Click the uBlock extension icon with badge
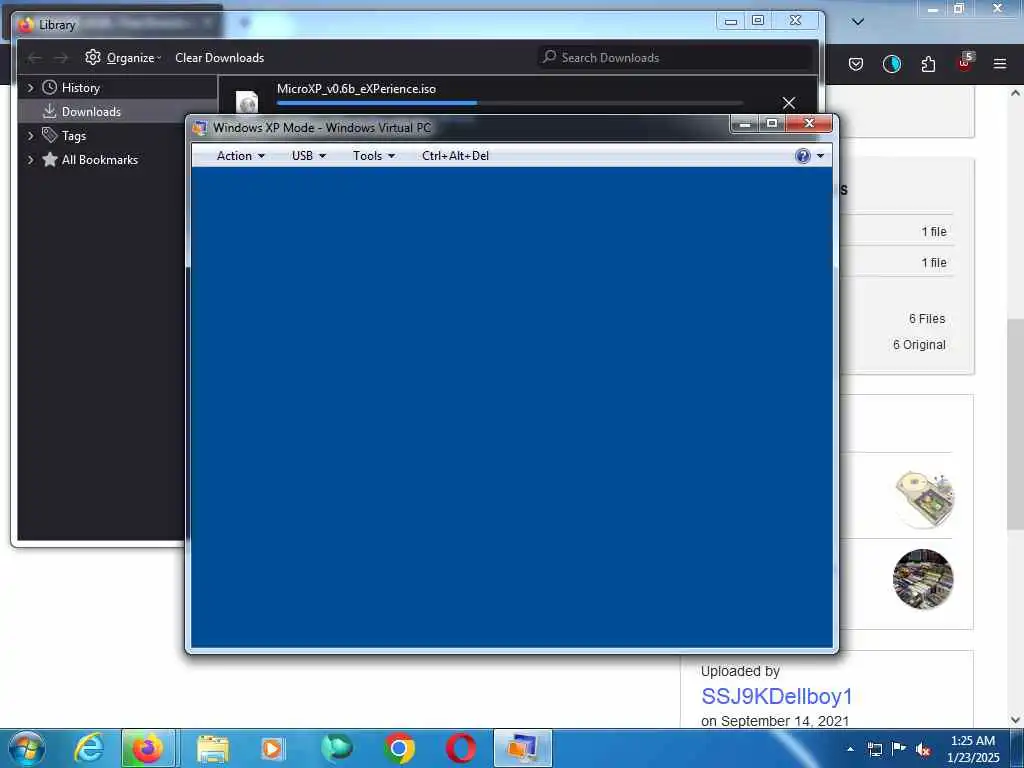 click(965, 63)
